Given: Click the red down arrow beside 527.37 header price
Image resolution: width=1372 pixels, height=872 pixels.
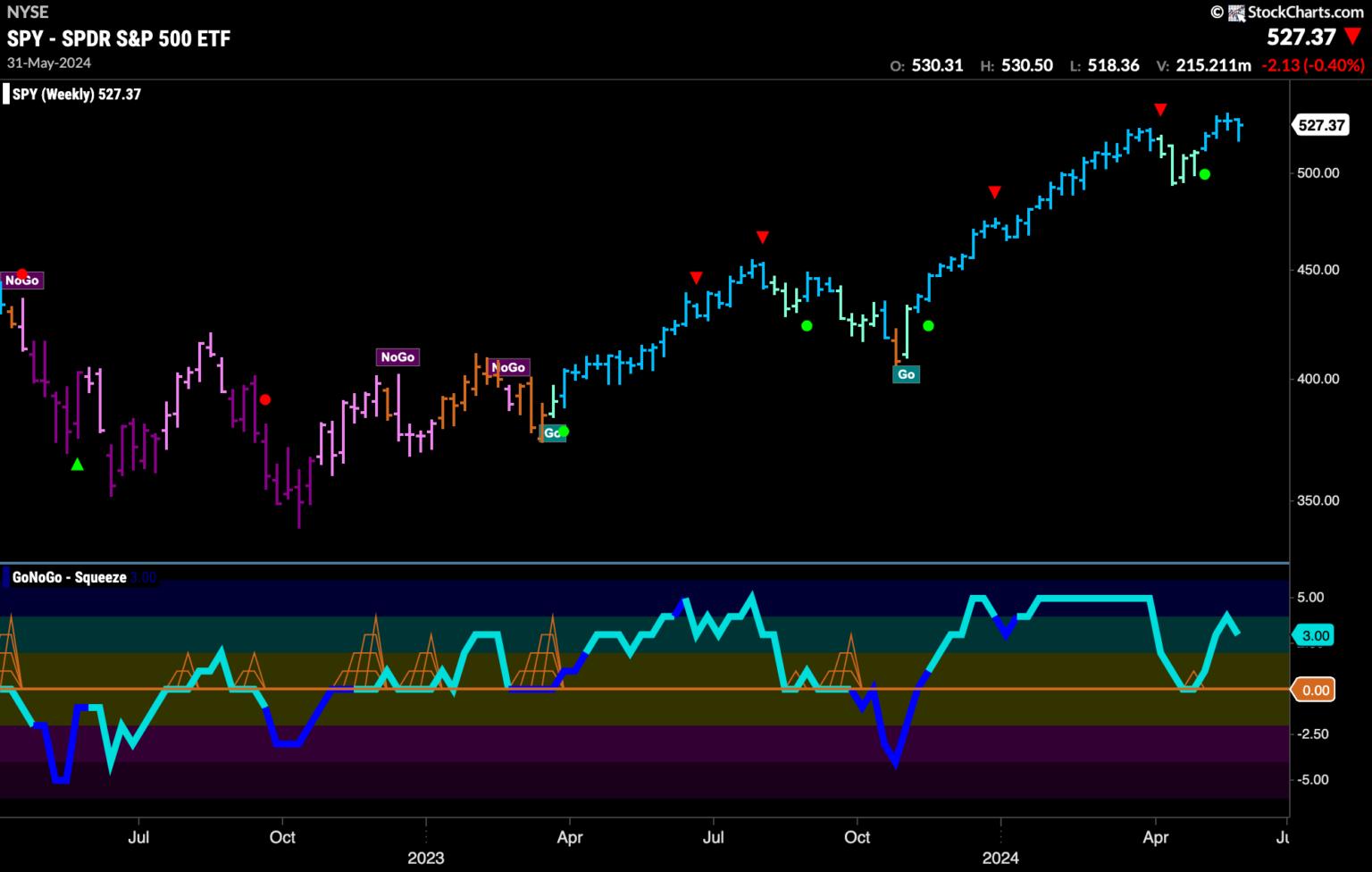Looking at the screenshot, I should coord(1353,38).
